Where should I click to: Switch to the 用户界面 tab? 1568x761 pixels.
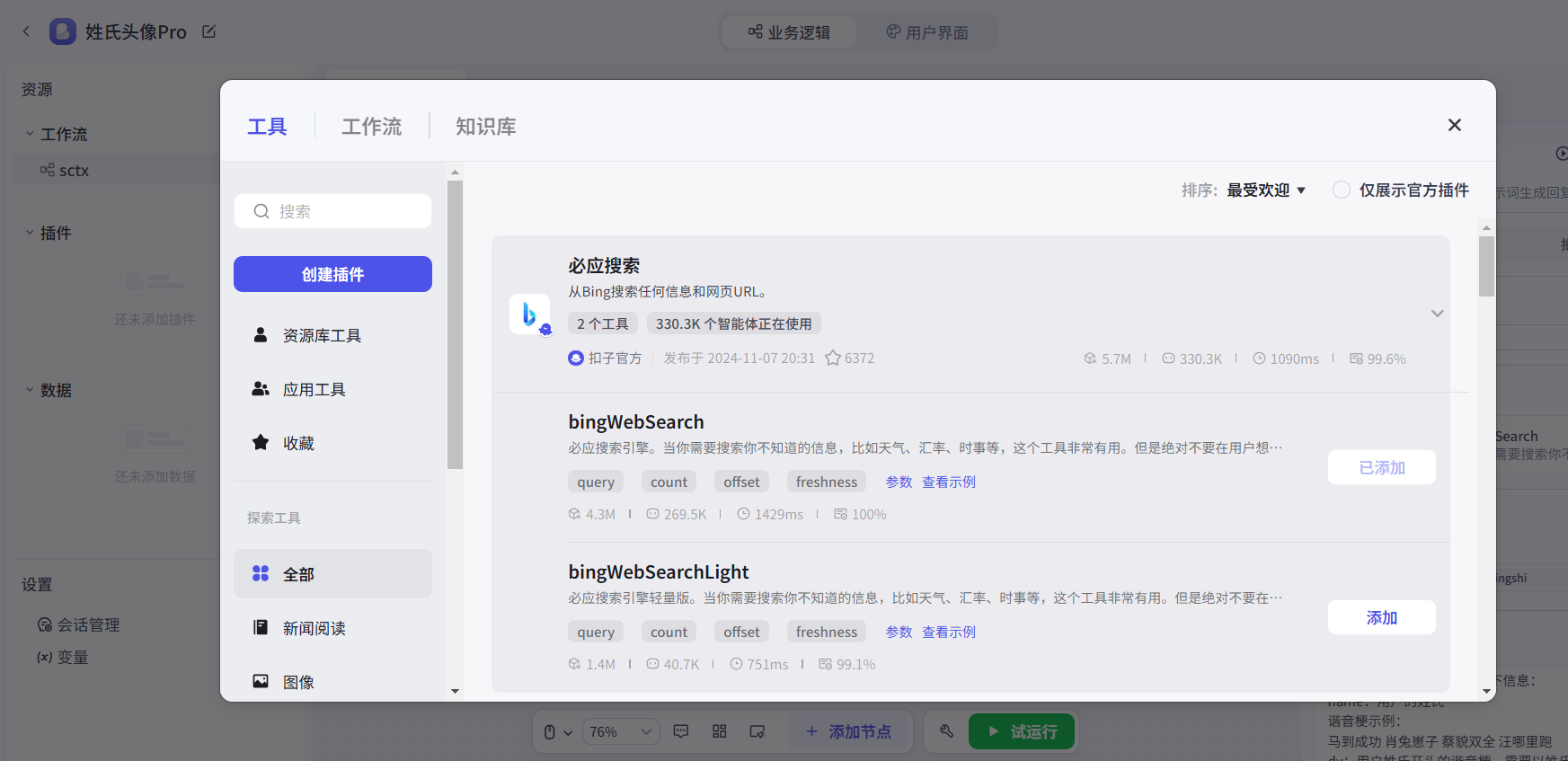[x=927, y=32]
